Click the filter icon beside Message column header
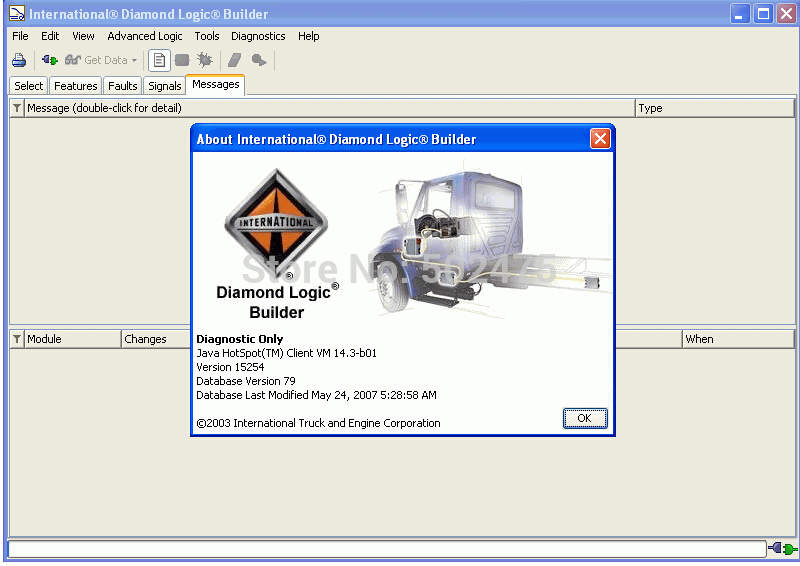 [17, 108]
